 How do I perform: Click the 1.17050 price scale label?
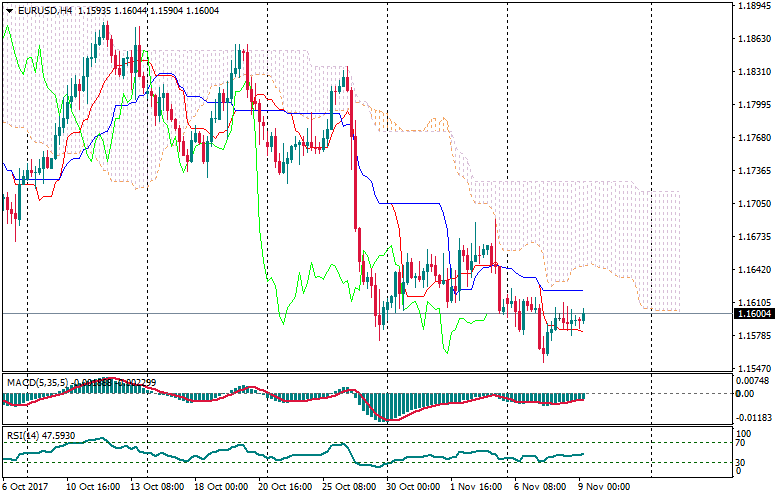[753, 203]
